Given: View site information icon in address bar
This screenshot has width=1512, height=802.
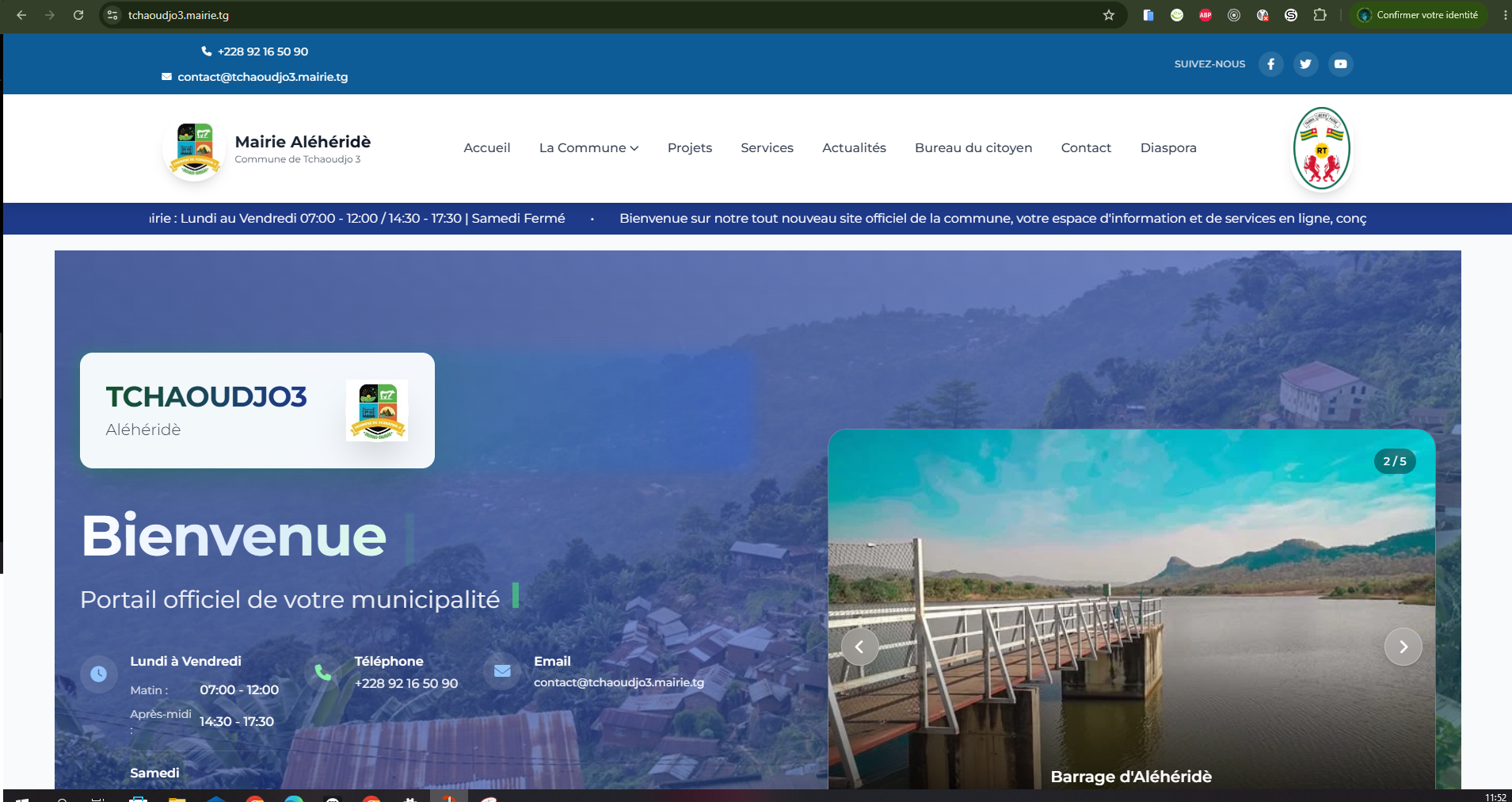Looking at the screenshot, I should point(112,15).
